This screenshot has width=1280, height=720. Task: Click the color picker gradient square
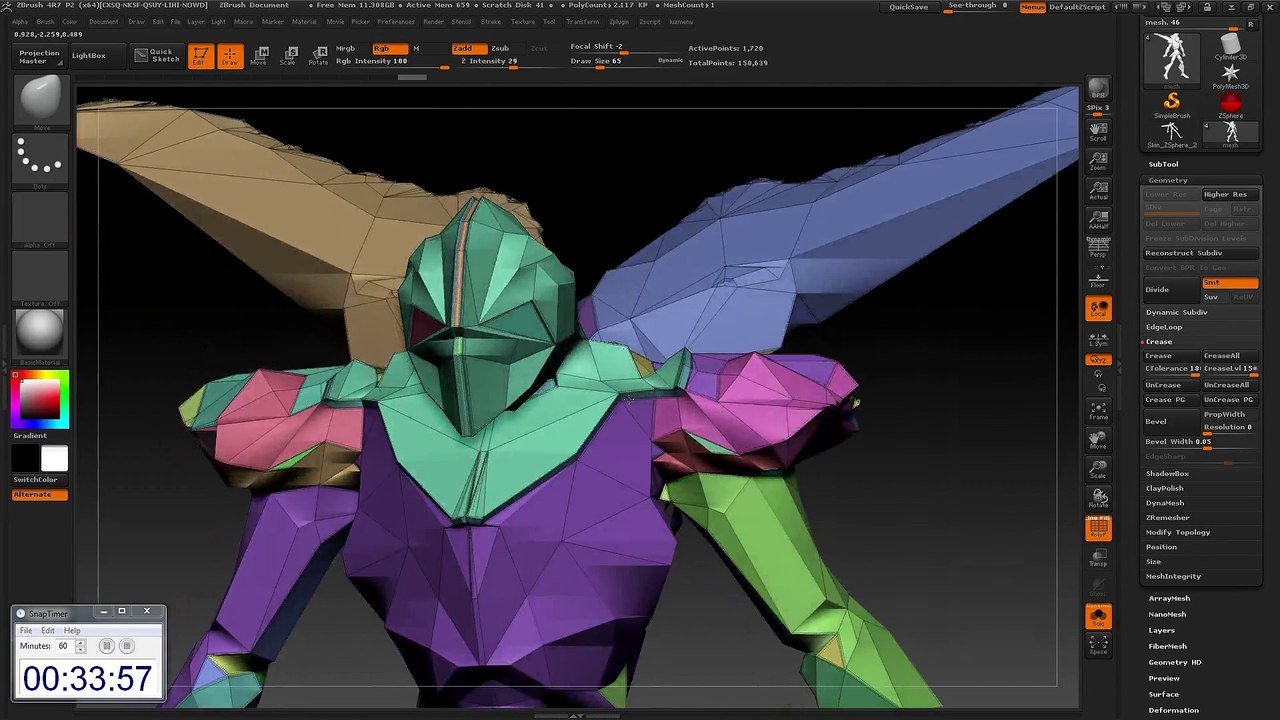tap(40, 400)
